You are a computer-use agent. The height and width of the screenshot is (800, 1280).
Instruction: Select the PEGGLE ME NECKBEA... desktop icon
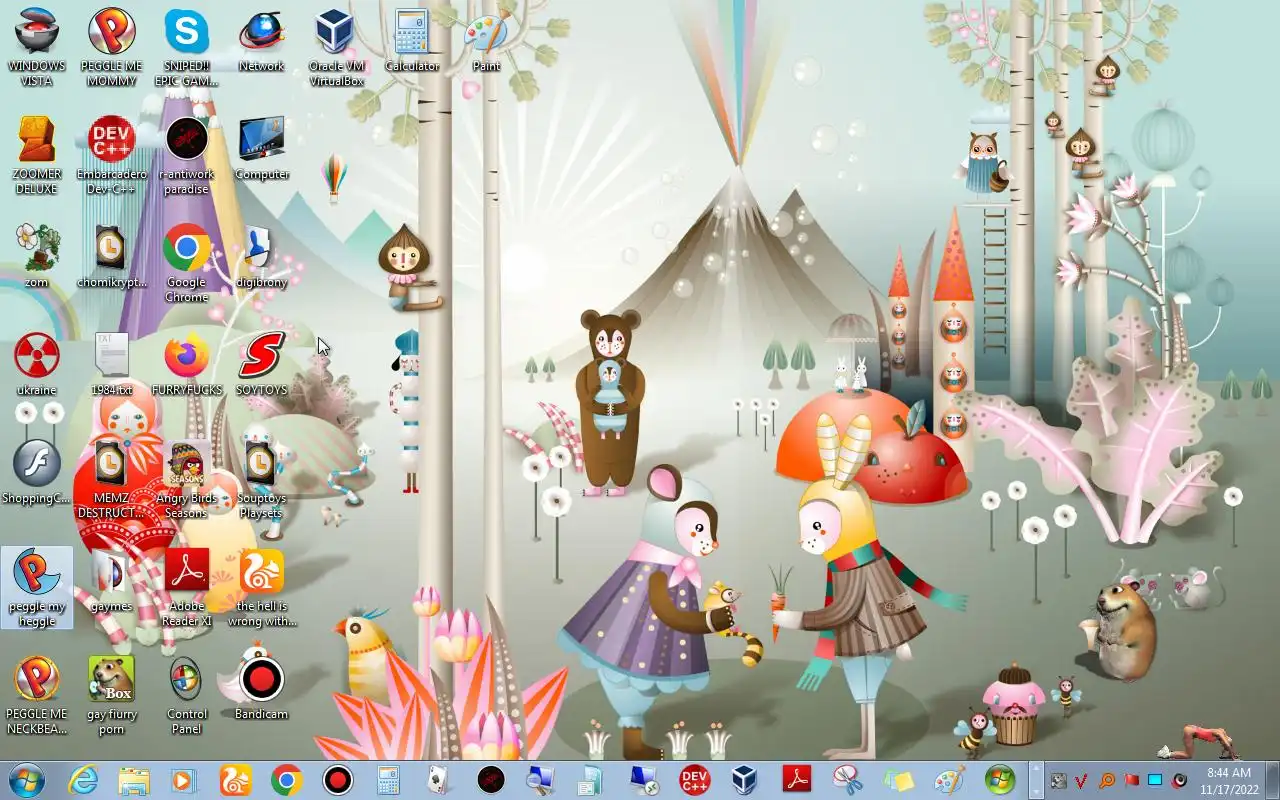coord(37,695)
